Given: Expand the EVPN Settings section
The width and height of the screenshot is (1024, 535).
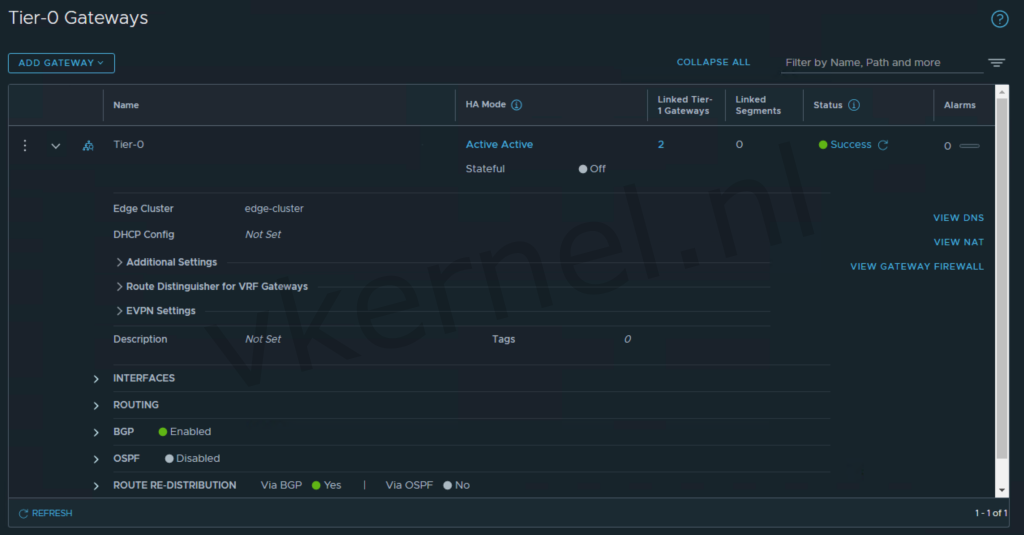Looking at the screenshot, I should point(120,311).
